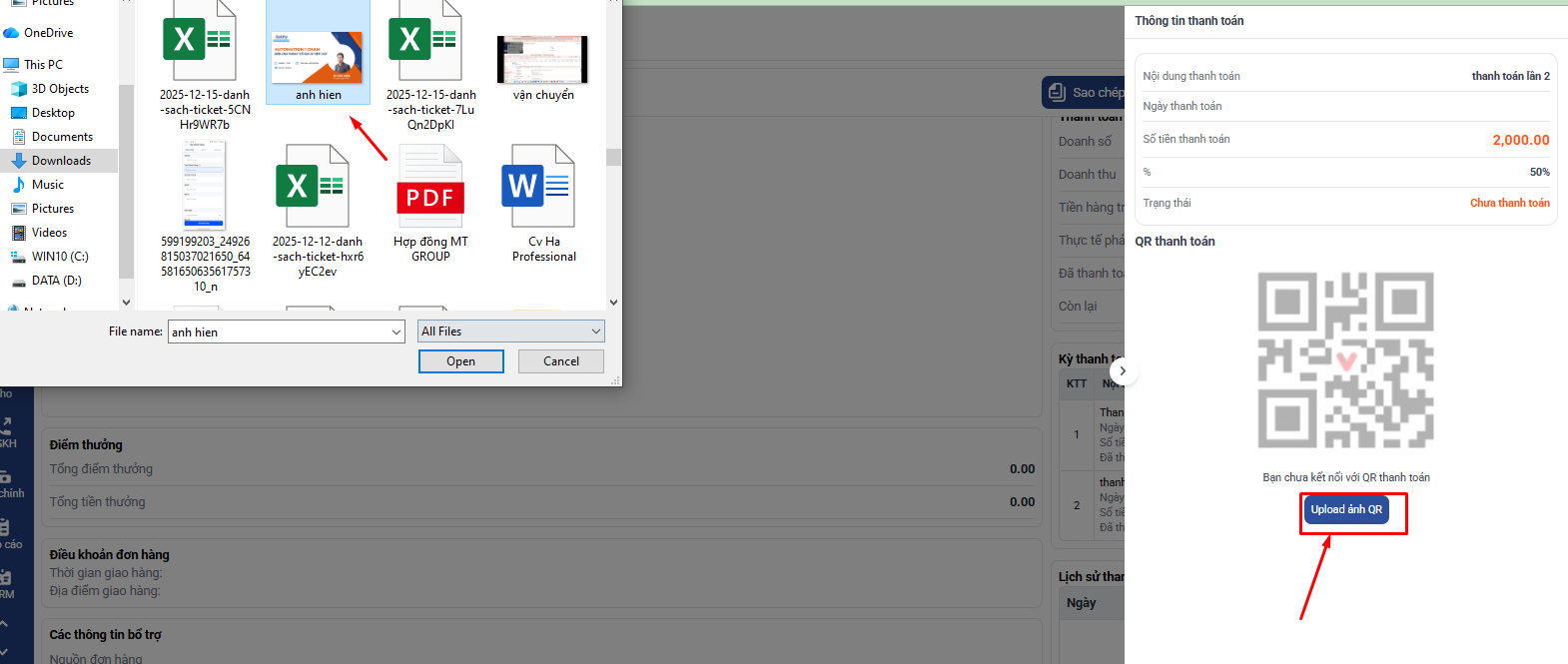
Task: Click the 'Upload ảnh QR' button
Action: pos(1345,510)
